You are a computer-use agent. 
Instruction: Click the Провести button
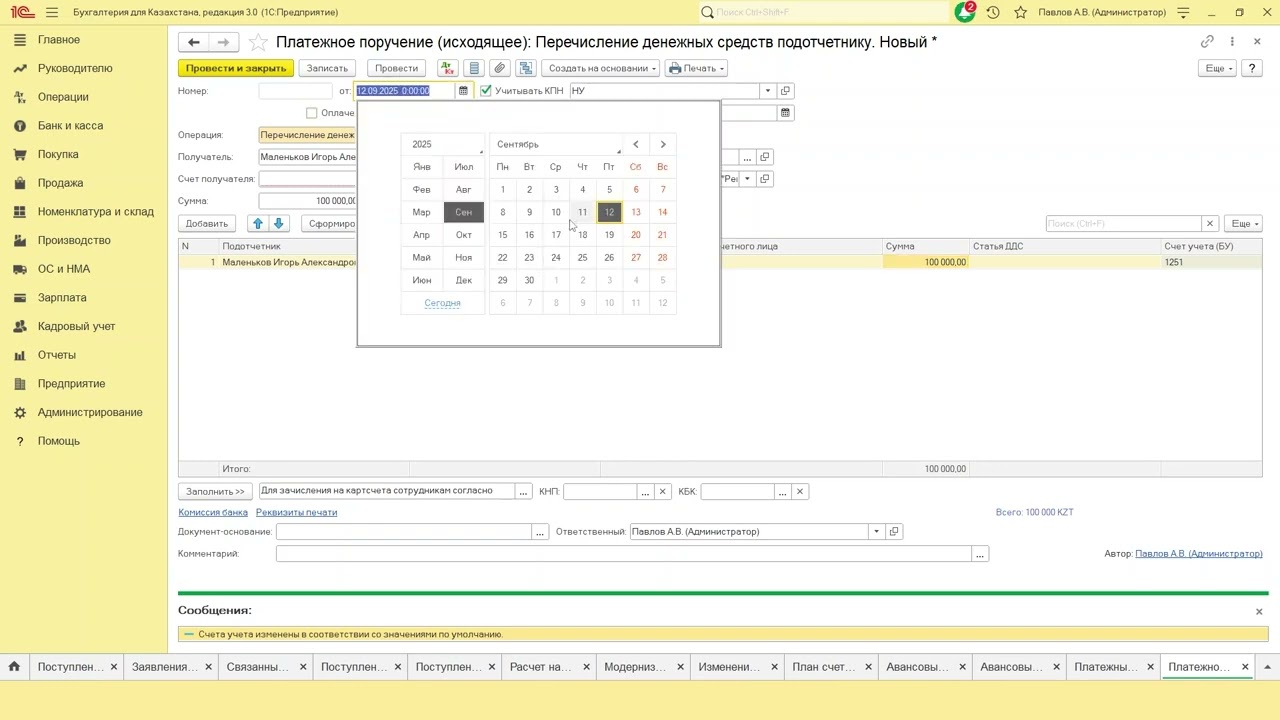pyautogui.click(x=396, y=68)
